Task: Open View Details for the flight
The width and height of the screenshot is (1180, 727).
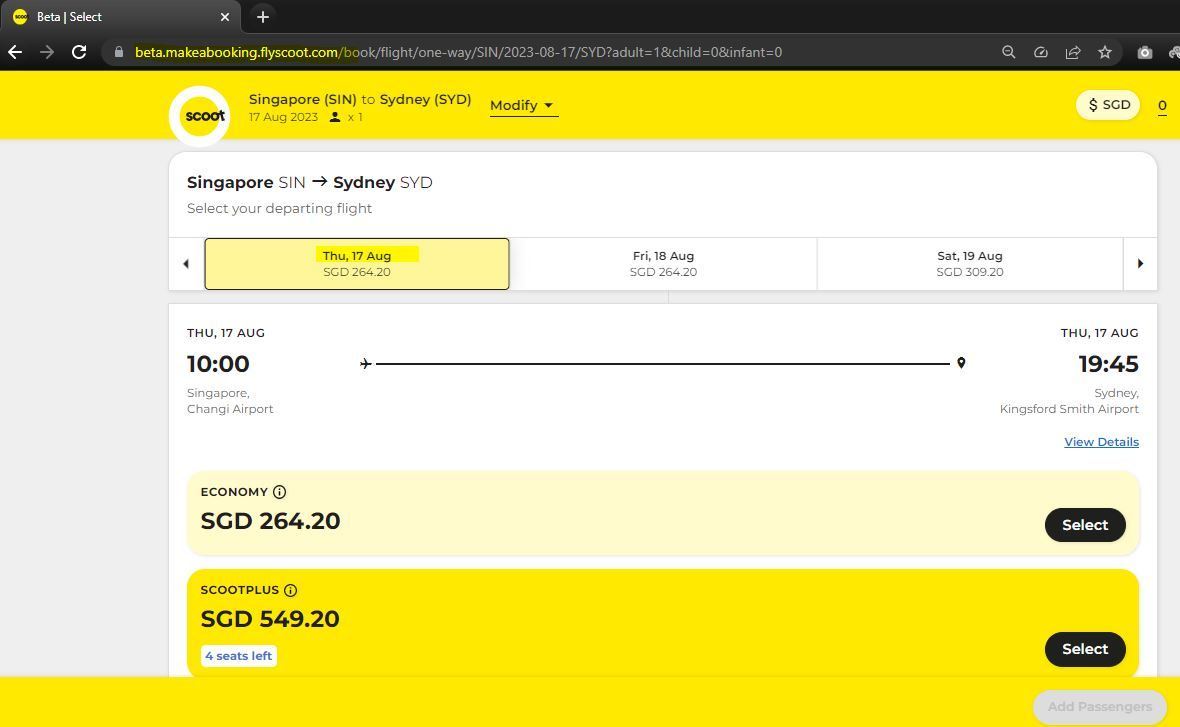Action: 1101,441
